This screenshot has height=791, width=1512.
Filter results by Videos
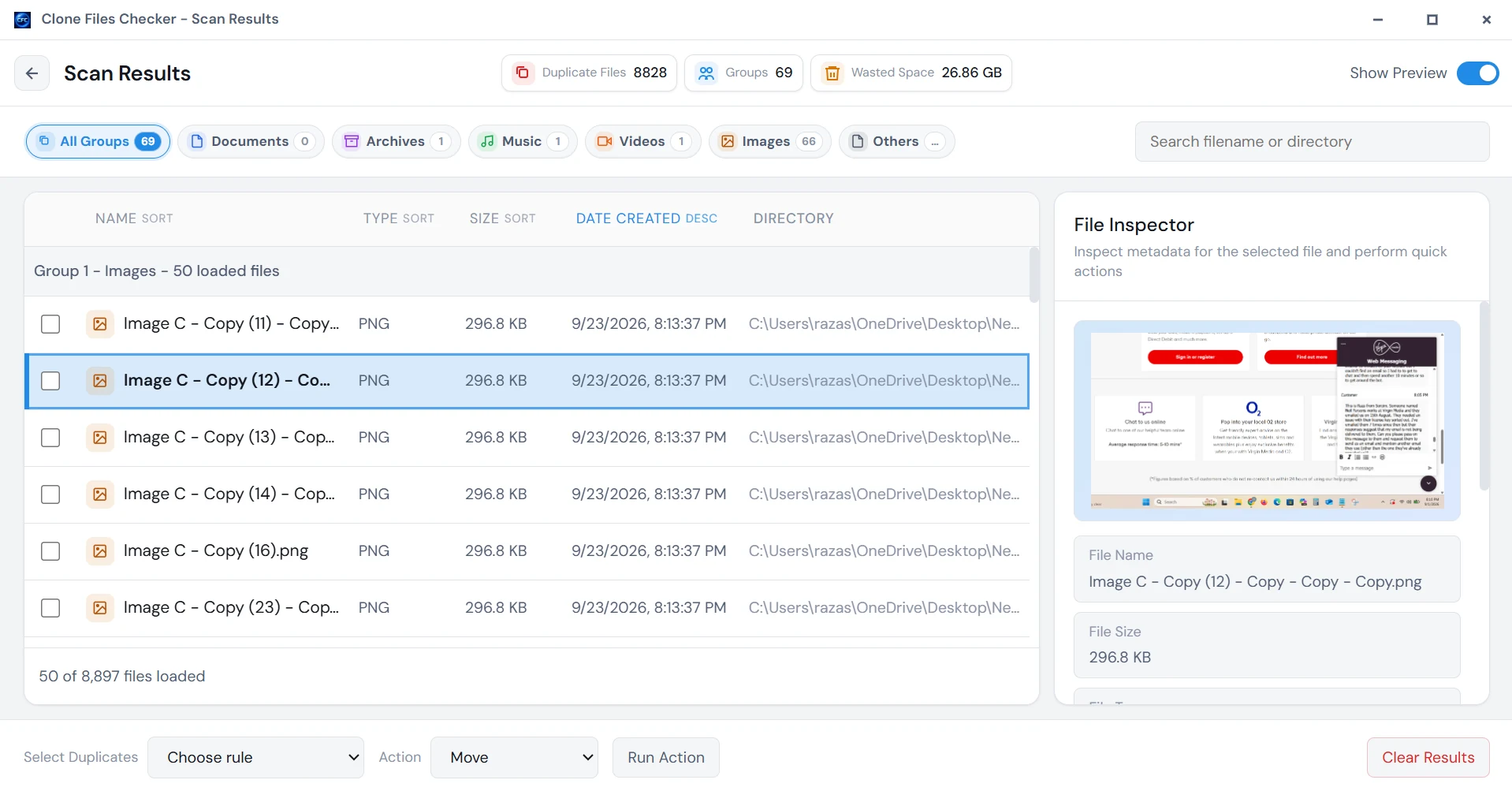click(642, 141)
